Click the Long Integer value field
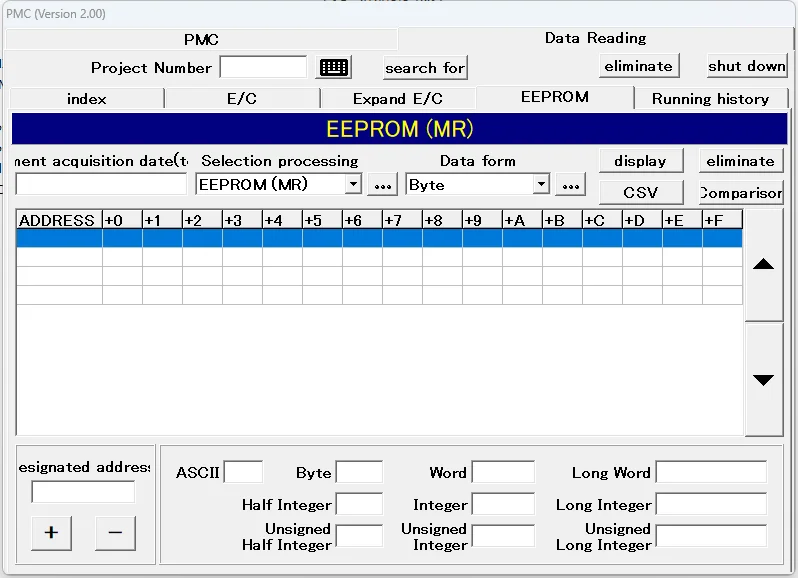The image size is (798, 578). click(x=711, y=504)
